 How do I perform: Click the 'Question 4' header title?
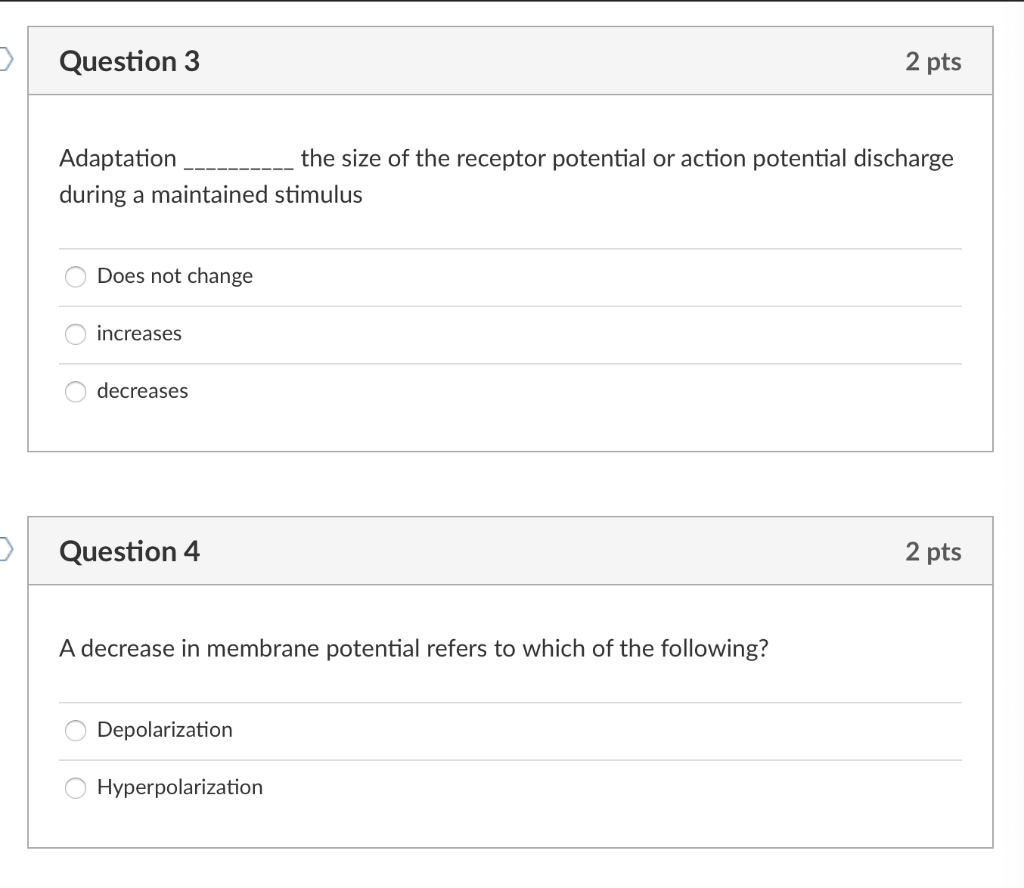coord(130,551)
